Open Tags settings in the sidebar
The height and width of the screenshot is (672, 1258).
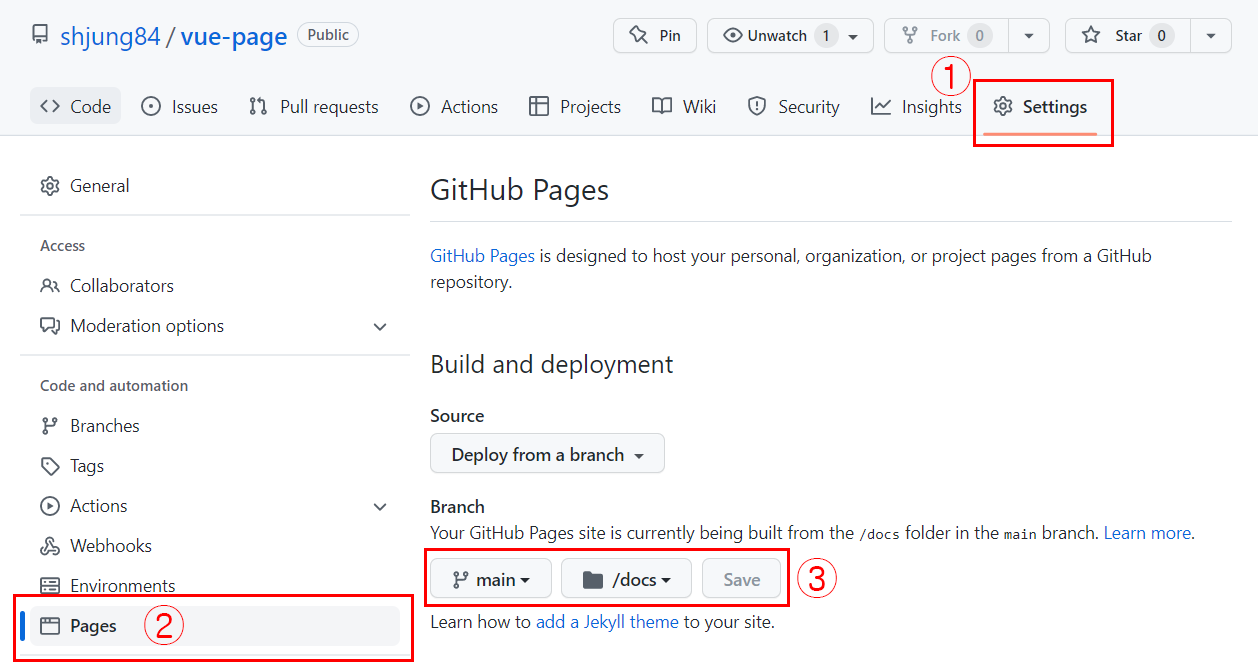coord(215,466)
